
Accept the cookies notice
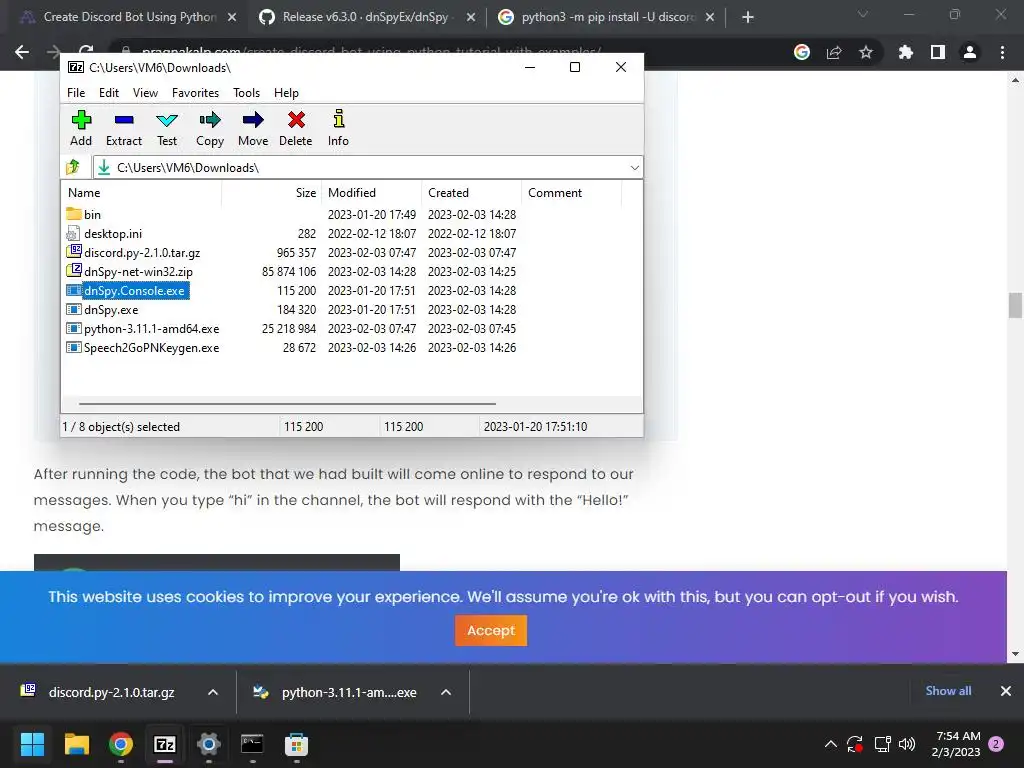click(490, 630)
